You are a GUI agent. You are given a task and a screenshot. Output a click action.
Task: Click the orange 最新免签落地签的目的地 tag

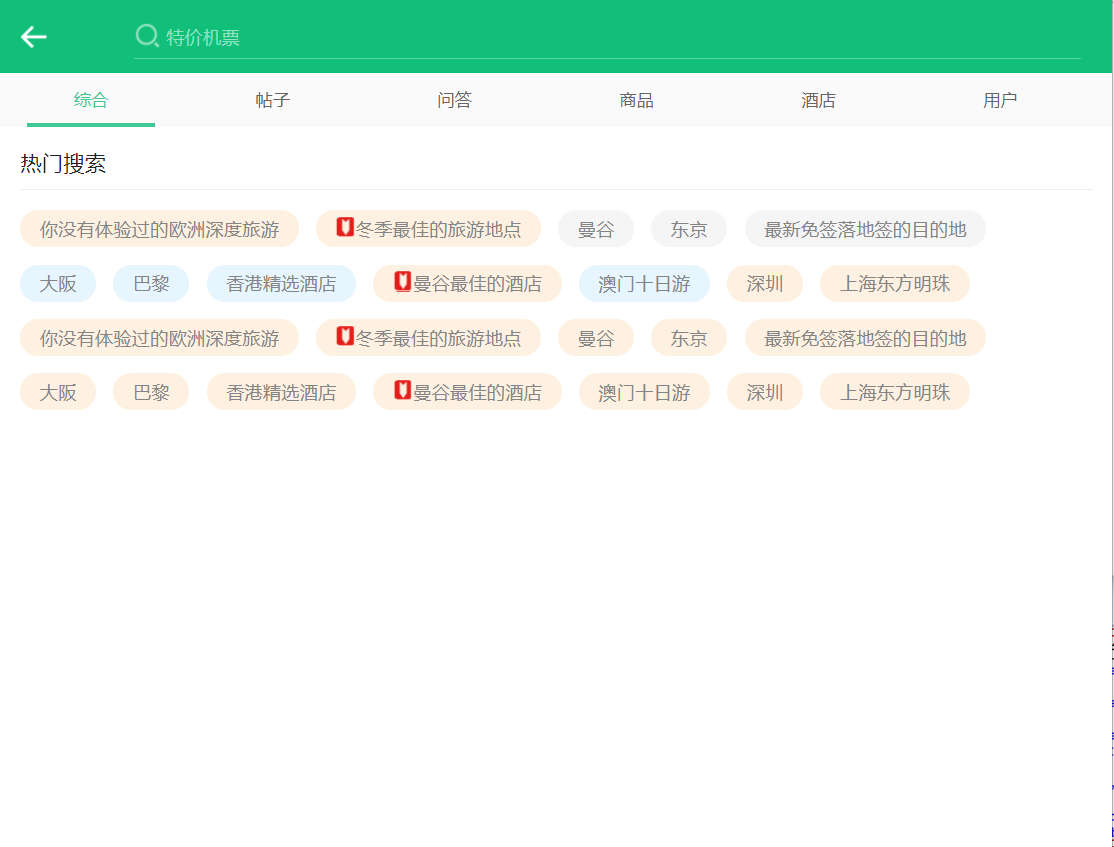(865, 338)
